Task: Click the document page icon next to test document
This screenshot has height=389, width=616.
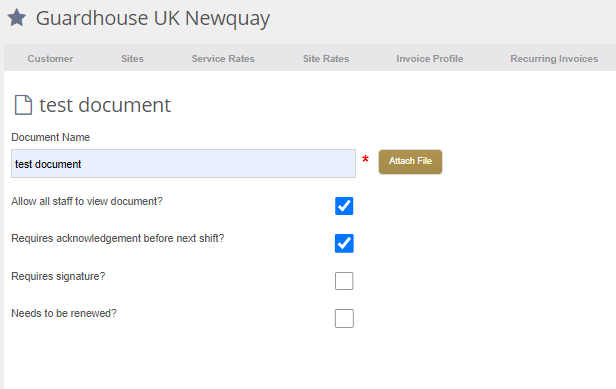Action: tap(23, 105)
